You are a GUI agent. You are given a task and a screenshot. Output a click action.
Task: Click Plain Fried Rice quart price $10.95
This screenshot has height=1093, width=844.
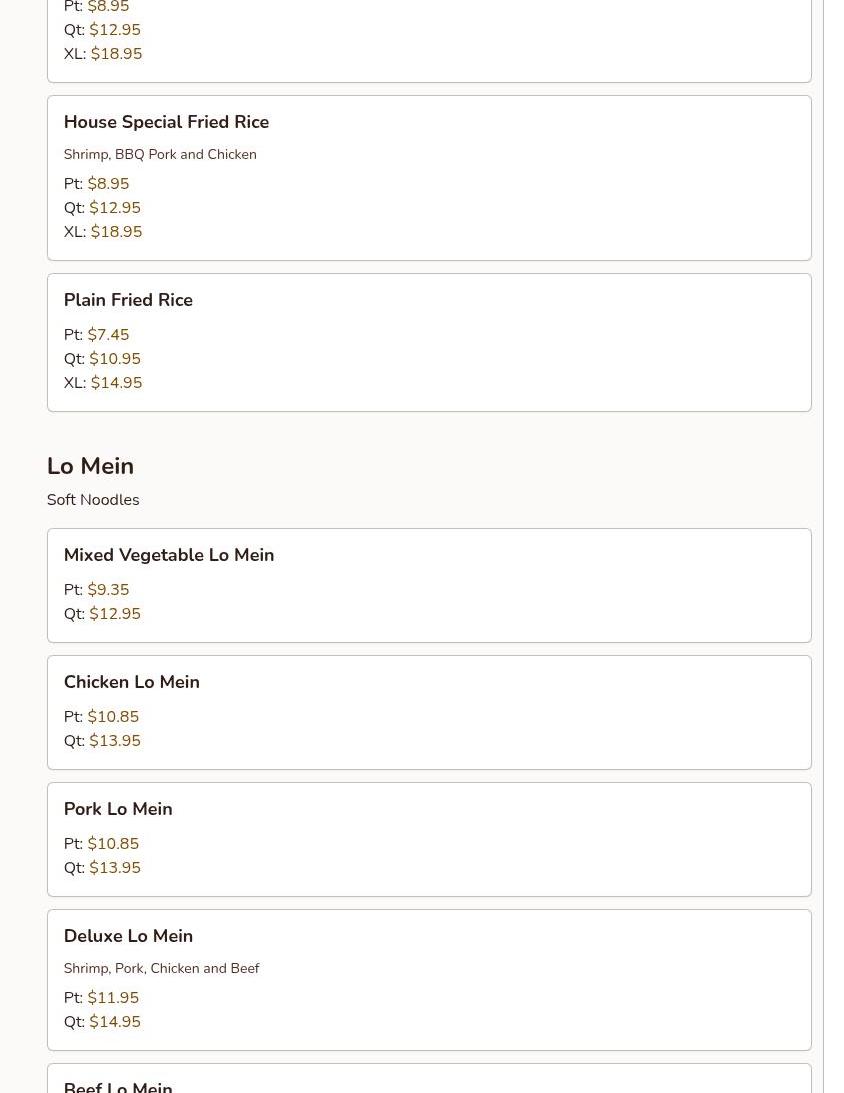pos(115,359)
